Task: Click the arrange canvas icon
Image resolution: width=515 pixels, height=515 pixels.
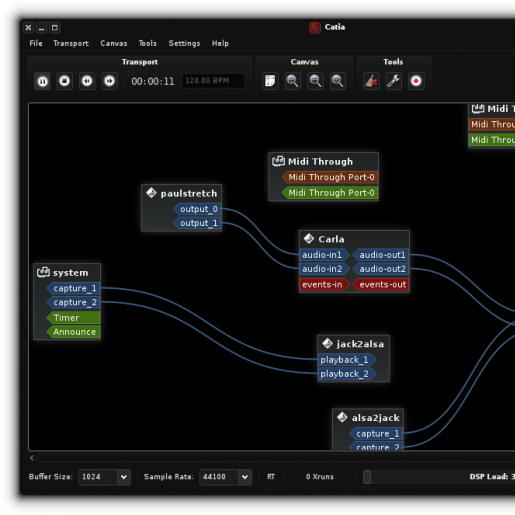Action: pos(270,81)
